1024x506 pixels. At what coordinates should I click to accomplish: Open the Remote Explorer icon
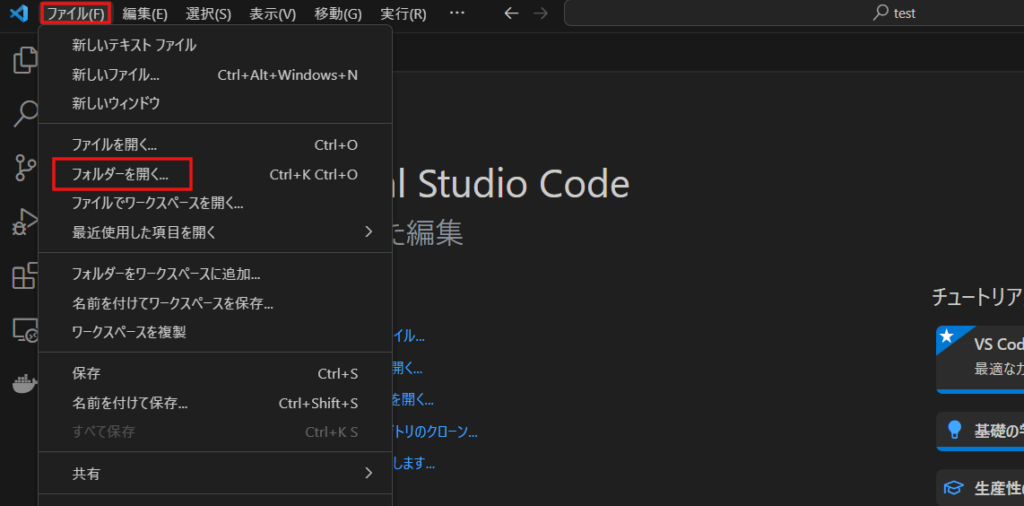[24, 330]
